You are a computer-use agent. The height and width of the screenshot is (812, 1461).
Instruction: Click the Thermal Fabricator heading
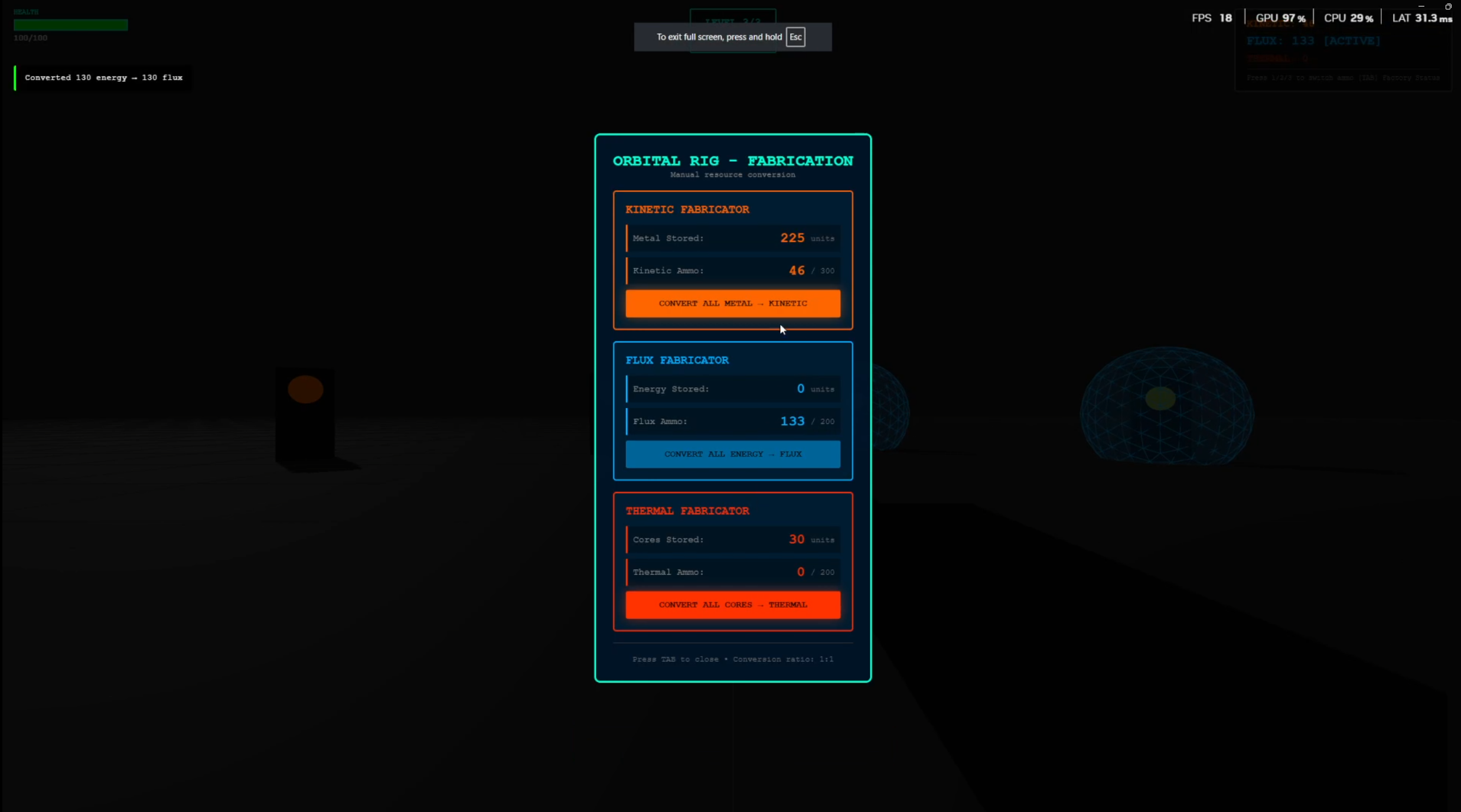[x=687, y=510]
